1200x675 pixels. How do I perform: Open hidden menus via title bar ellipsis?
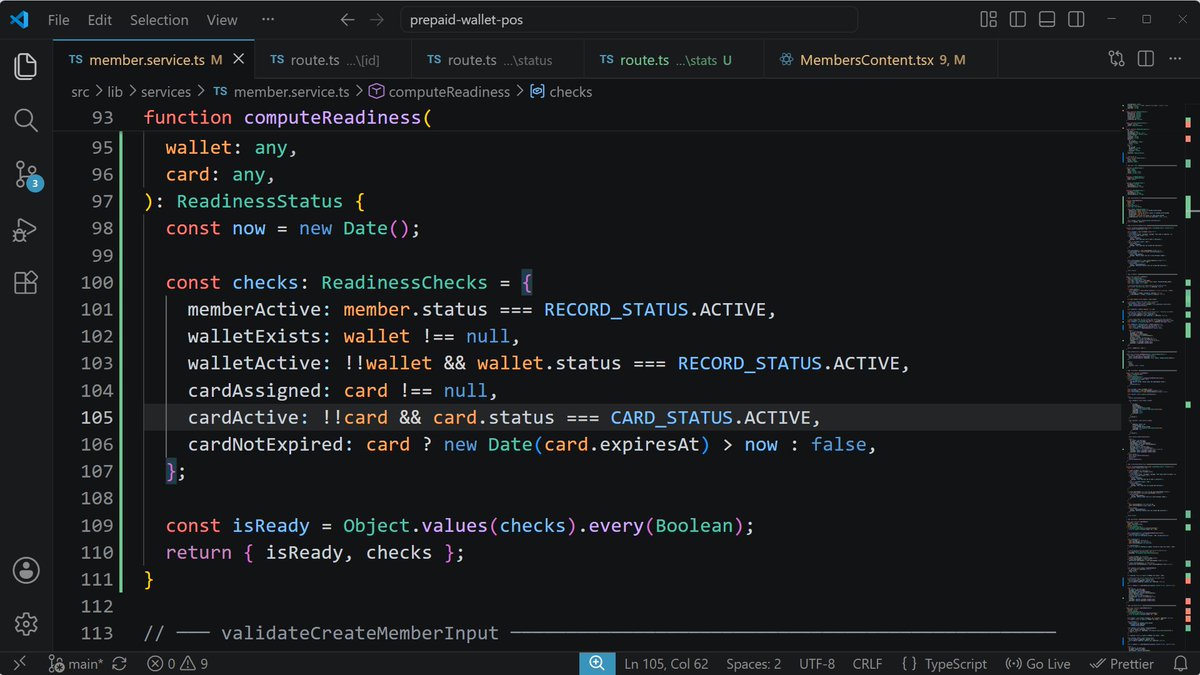coord(267,19)
